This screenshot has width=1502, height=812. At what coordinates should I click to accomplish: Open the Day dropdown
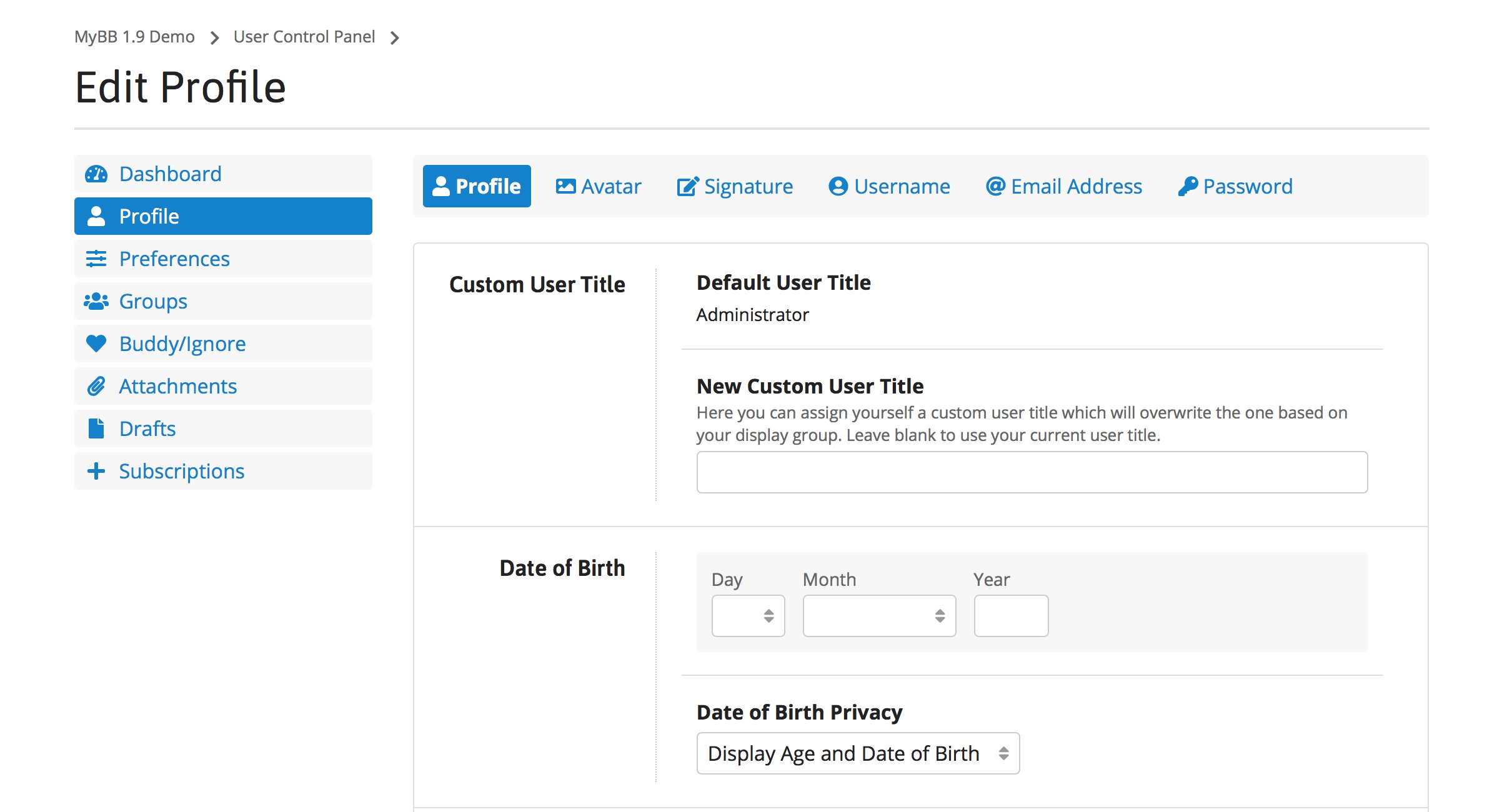tap(748, 616)
